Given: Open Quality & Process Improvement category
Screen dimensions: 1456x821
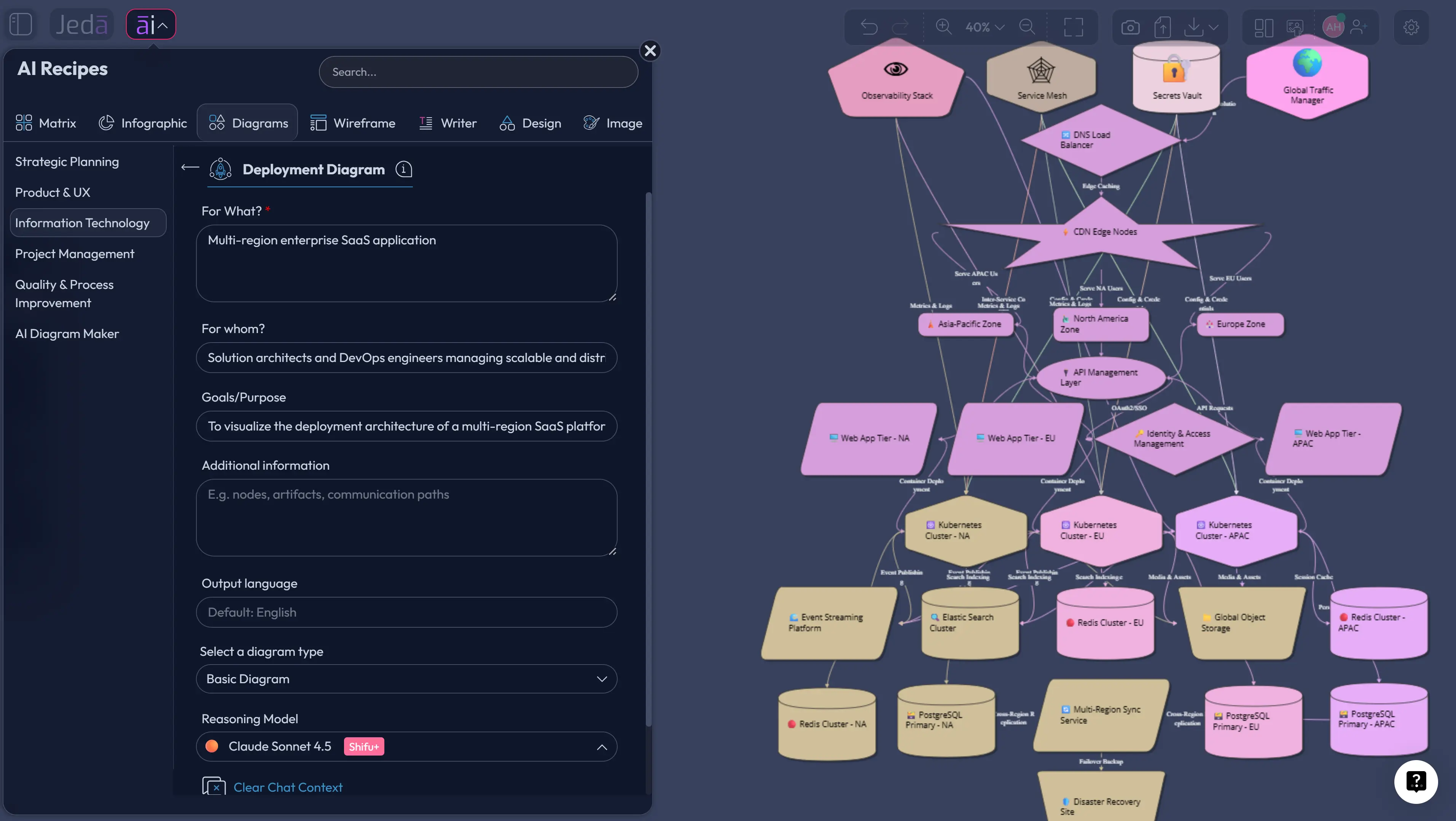Looking at the screenshot, I should click(64, 293).
